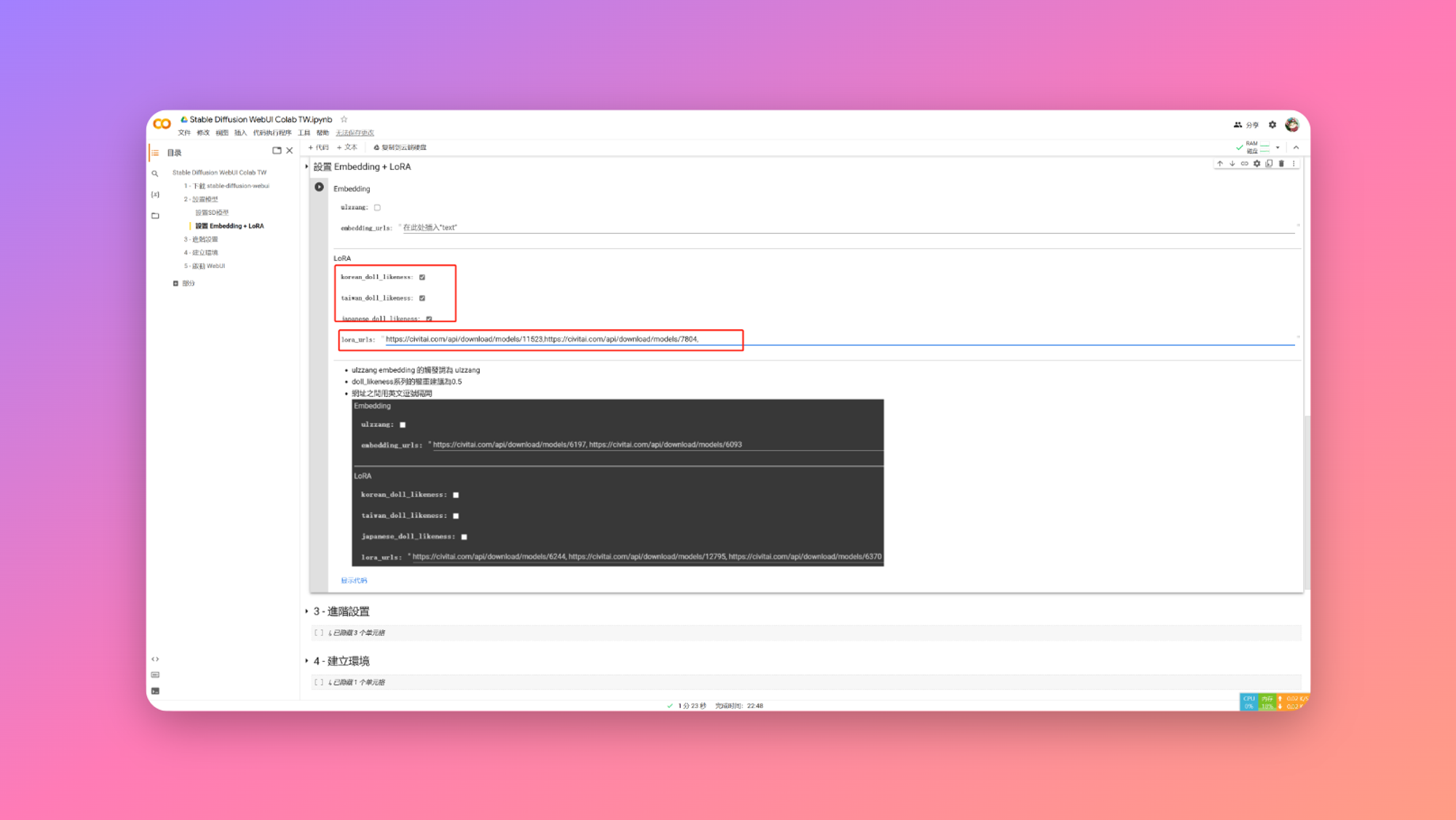
Task: Open the cell's more options menu
Action: pos(1294,164)
